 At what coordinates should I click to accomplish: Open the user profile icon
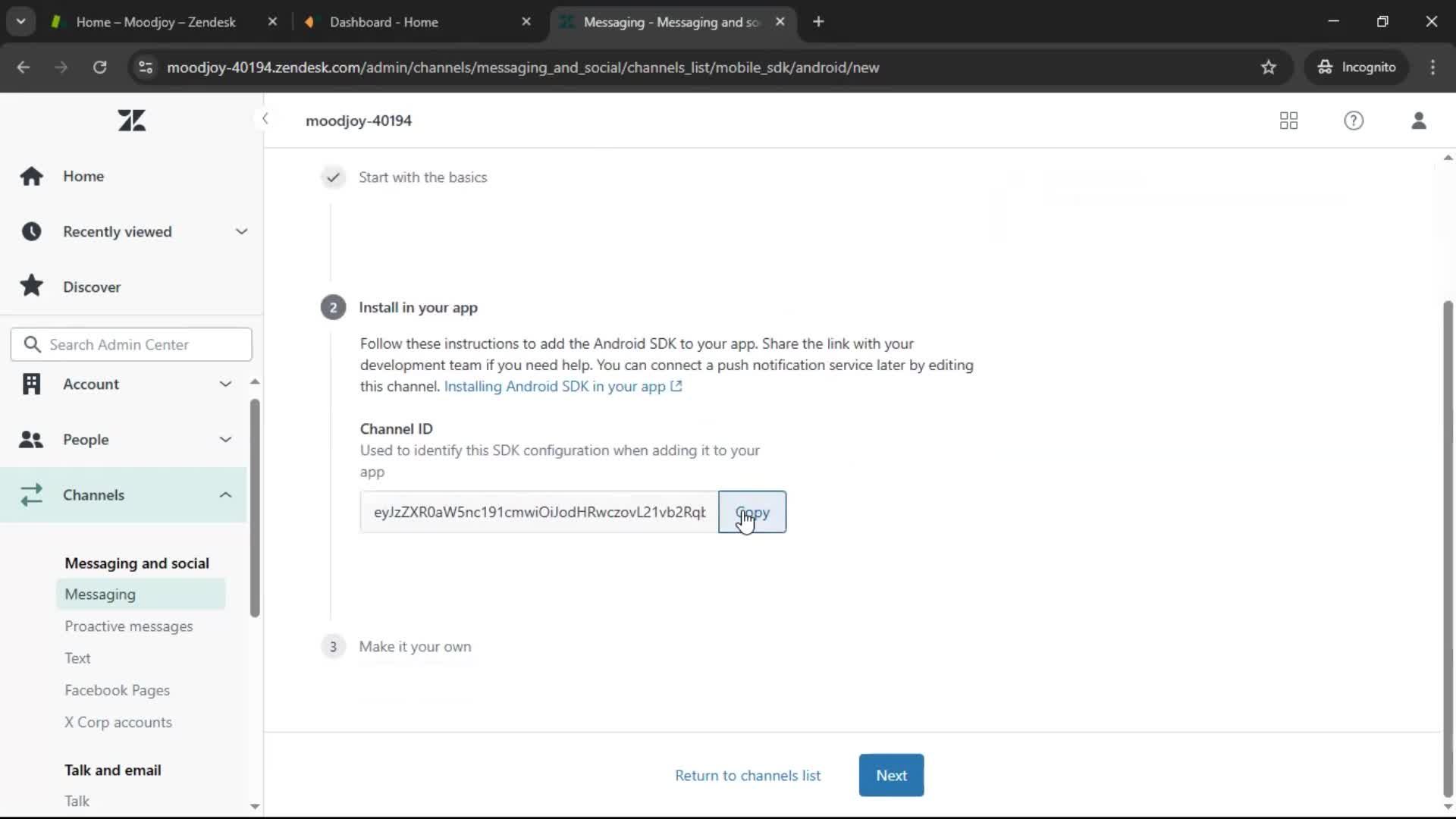pos(1419,121)
